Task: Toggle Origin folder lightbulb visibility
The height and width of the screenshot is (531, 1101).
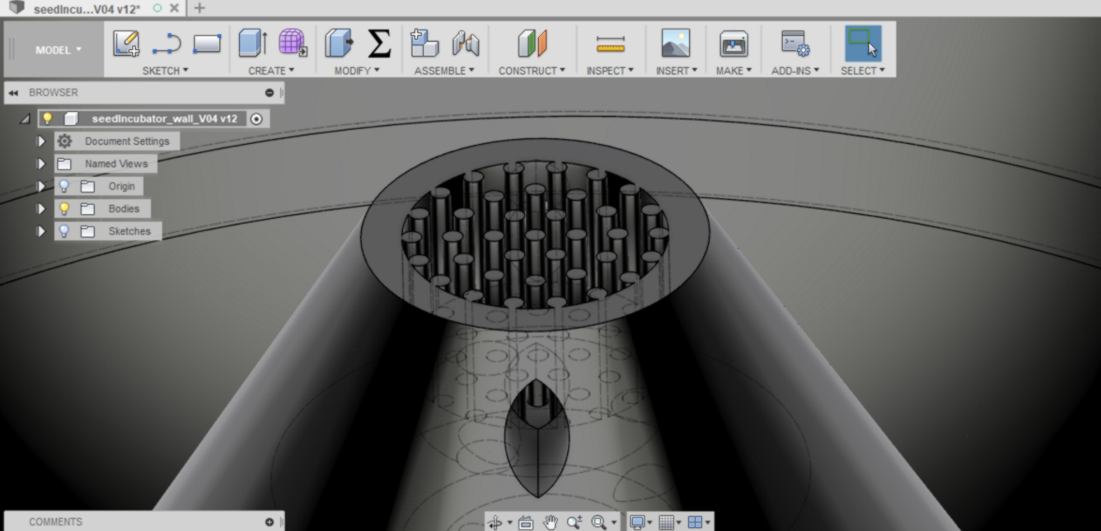Action: tap(64, 186)
